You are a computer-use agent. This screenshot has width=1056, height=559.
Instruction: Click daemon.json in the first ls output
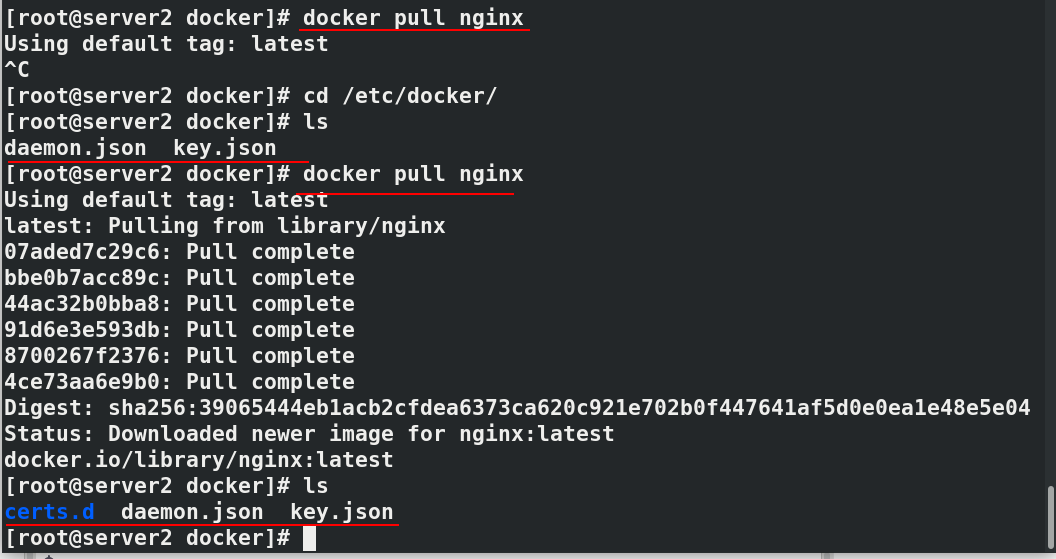coord(75,148)
